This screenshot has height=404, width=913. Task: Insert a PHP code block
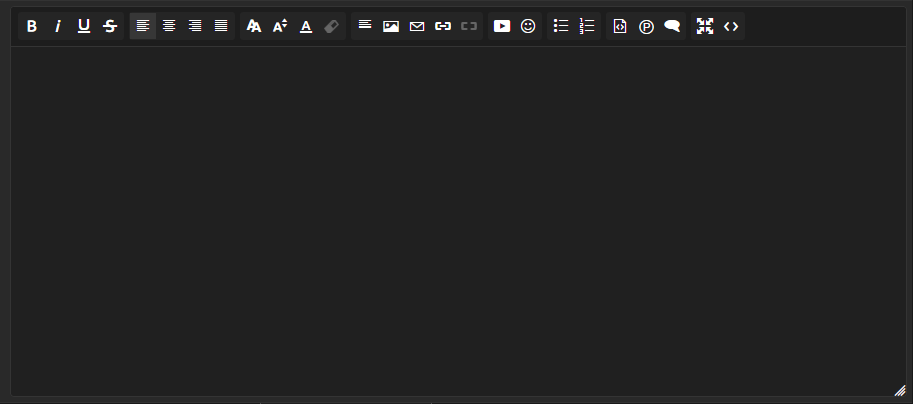tap(646, 26)
